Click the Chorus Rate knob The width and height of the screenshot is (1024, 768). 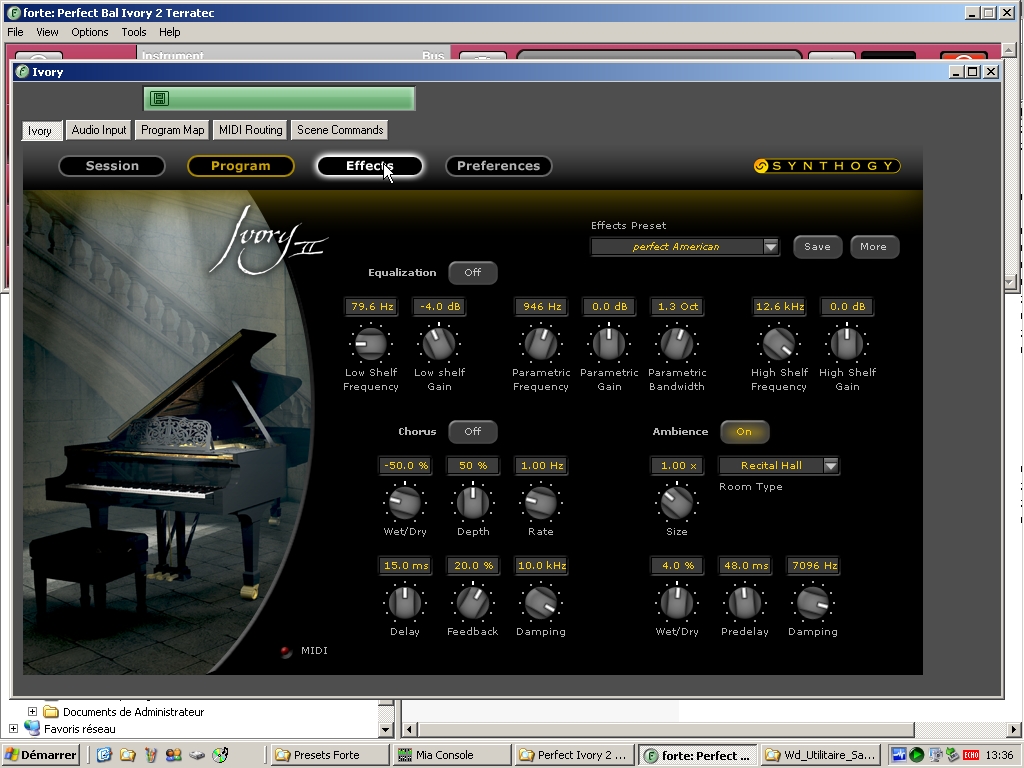(541, 502)
